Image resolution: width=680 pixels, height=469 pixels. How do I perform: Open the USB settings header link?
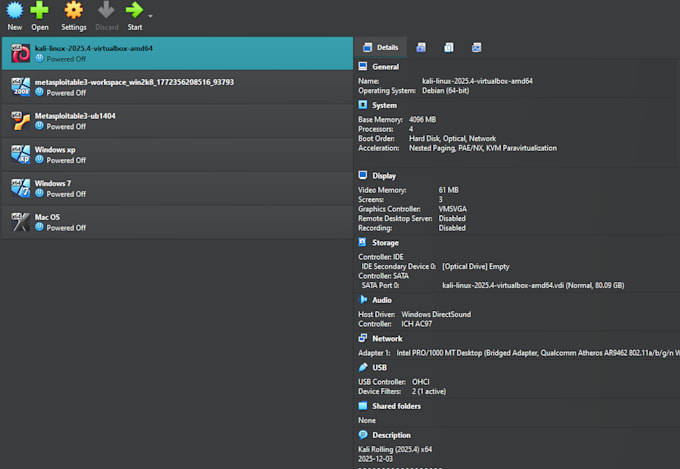[379, 367]
